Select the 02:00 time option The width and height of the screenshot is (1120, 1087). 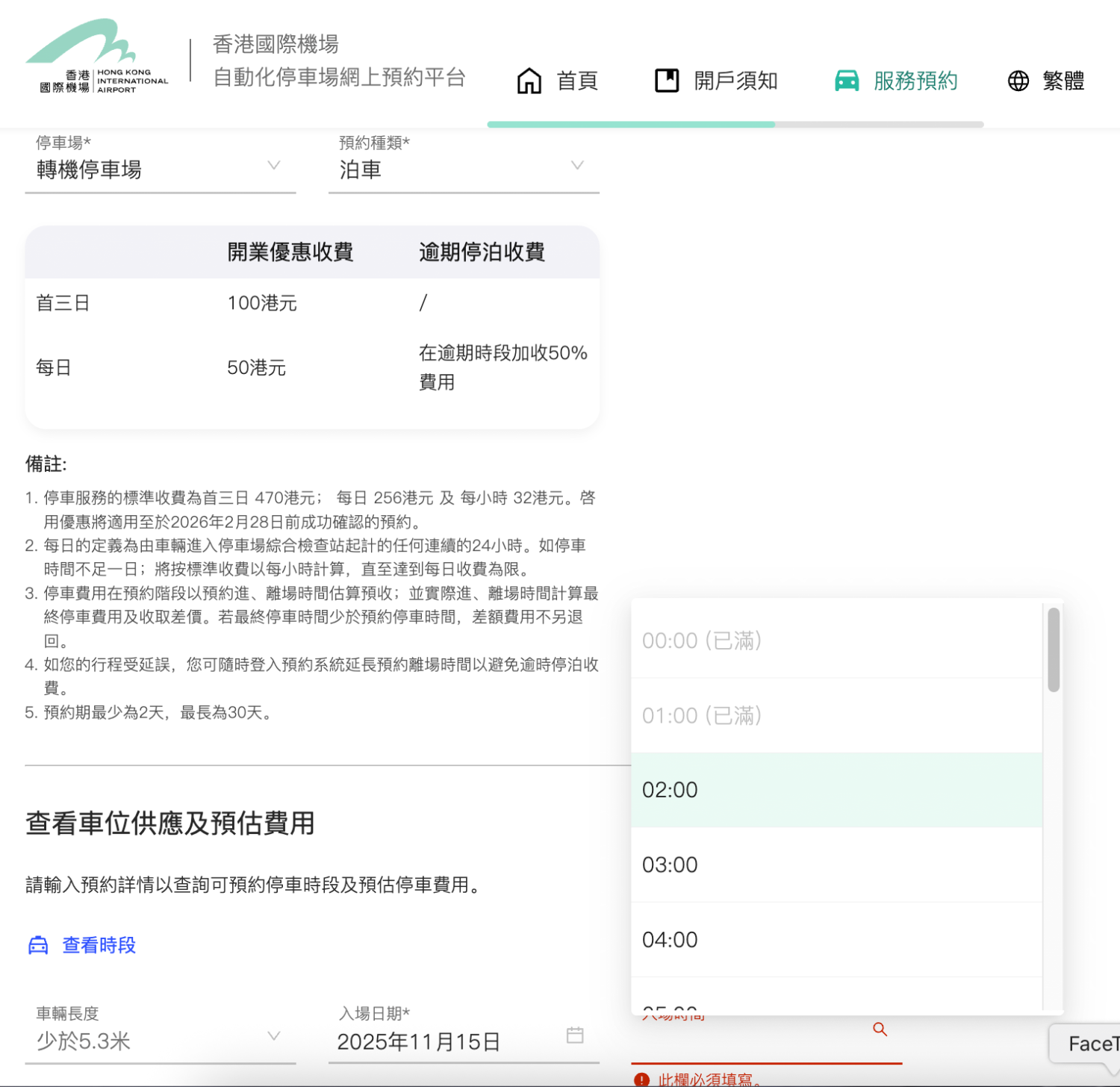tap(836, 790)
